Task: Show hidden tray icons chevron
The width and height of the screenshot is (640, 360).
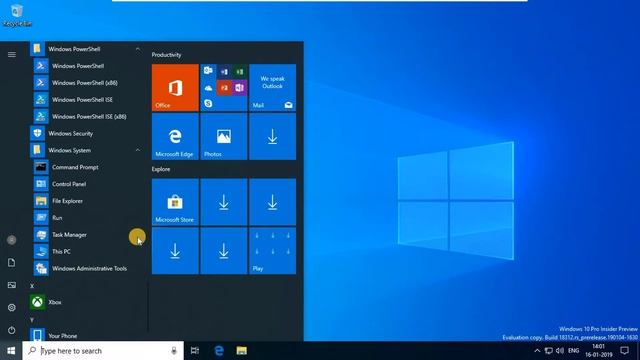Action: tap(537, 351)
